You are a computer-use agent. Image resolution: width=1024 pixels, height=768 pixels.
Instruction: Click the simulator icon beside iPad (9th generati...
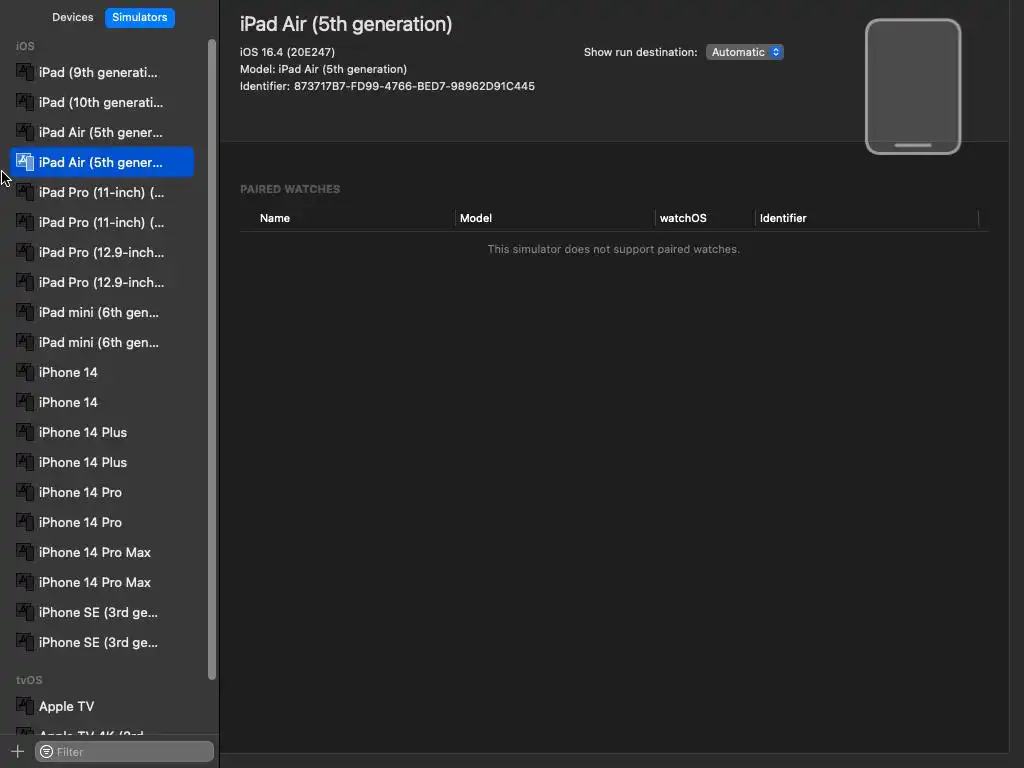[x=25, y=72]
